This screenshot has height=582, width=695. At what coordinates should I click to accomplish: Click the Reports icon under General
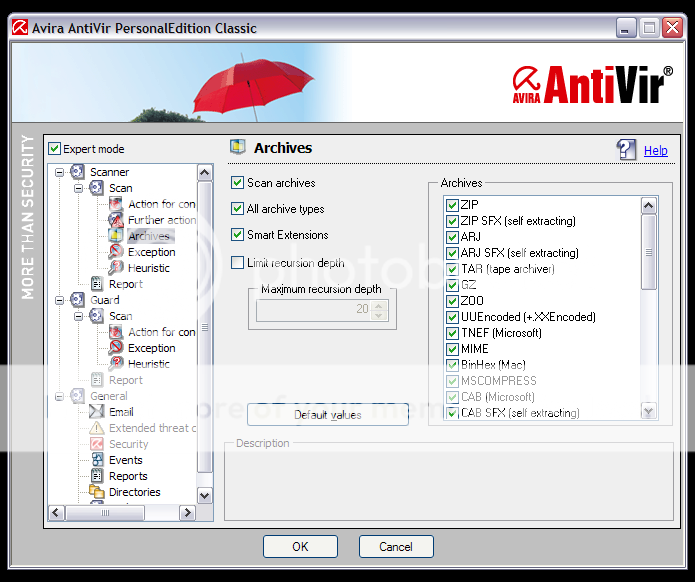click(x=97, y=476)
